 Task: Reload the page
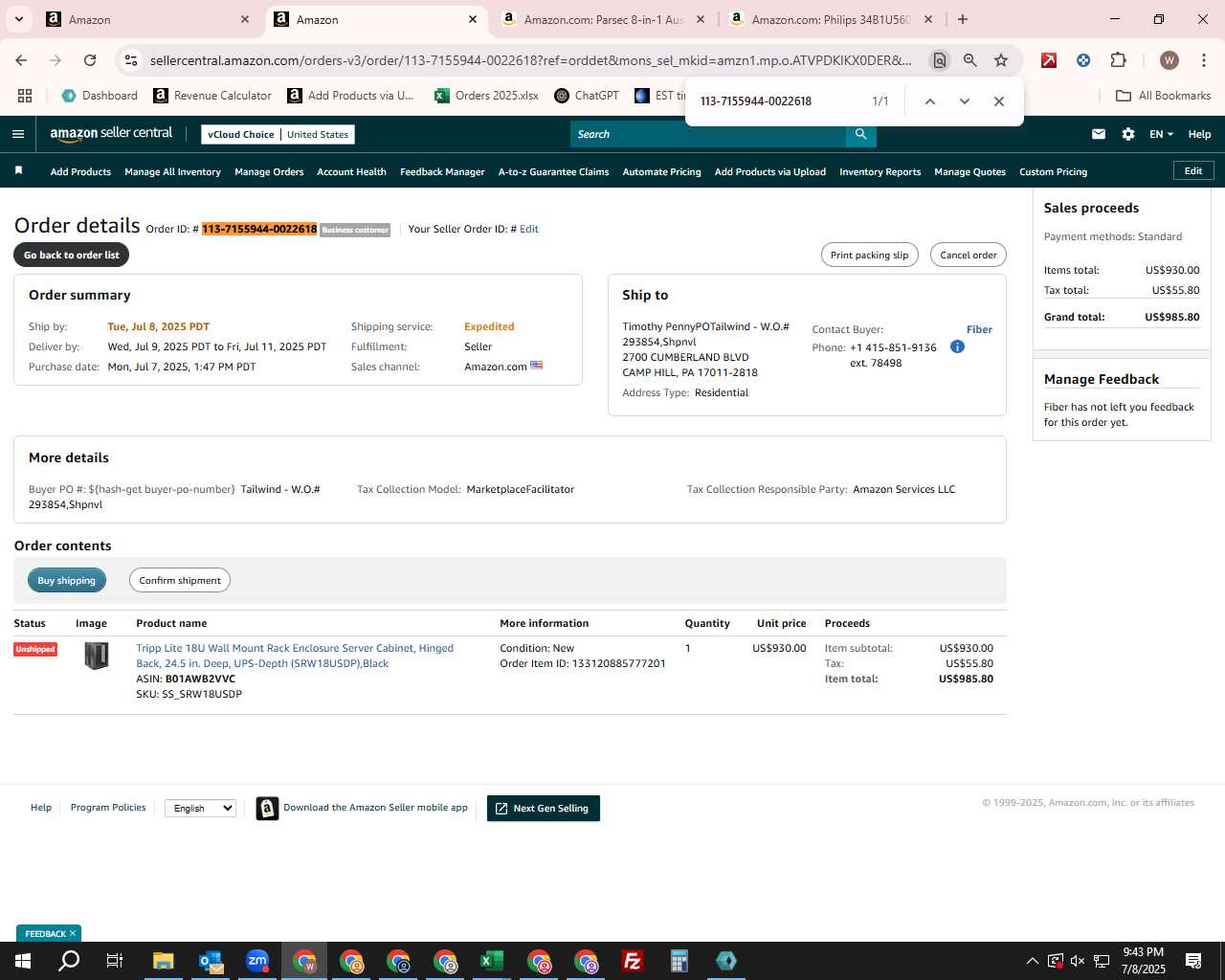90,60
